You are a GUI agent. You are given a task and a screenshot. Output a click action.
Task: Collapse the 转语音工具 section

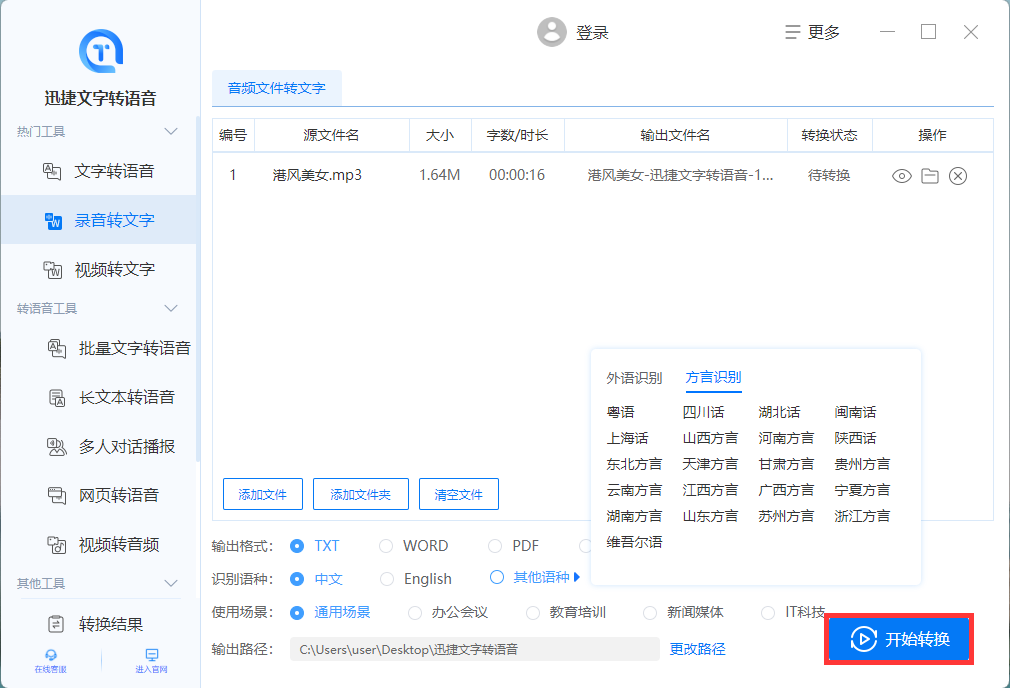coord(171,307)
